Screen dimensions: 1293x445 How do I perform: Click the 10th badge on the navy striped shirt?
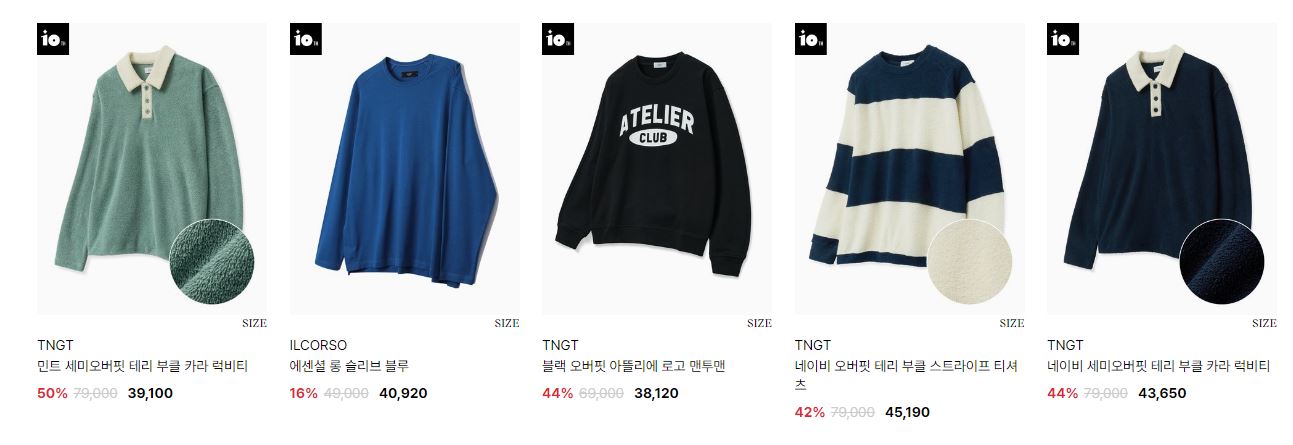point(811,39)
